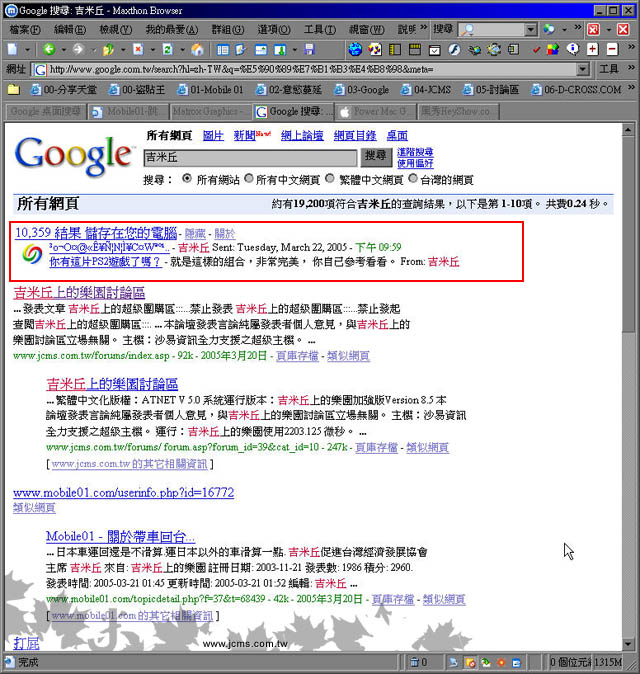
Task: Click the soccer ball colored toolbar icon
Action: (375, 49)
